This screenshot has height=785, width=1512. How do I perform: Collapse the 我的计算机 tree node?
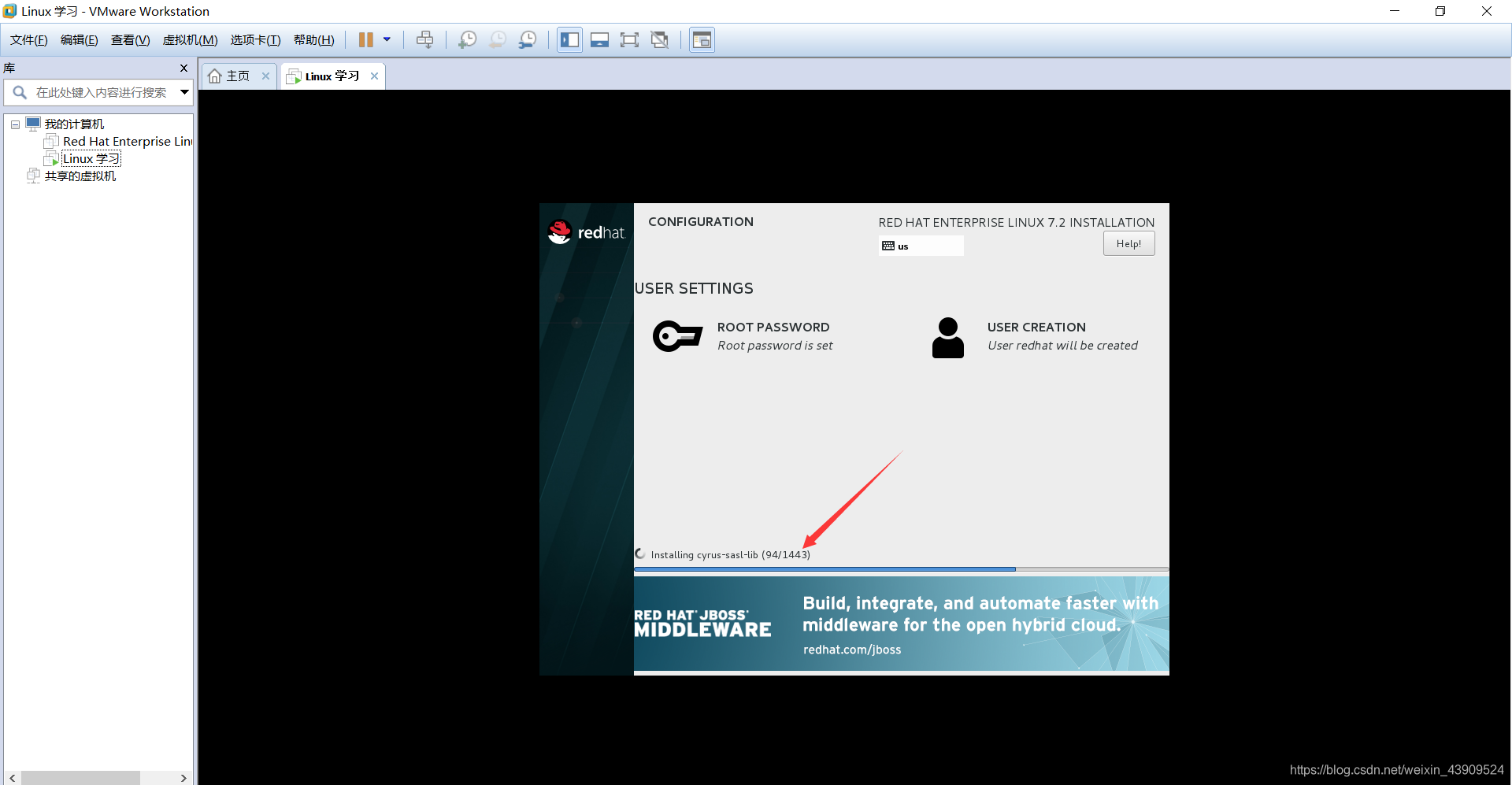click(x=15, y=124)
